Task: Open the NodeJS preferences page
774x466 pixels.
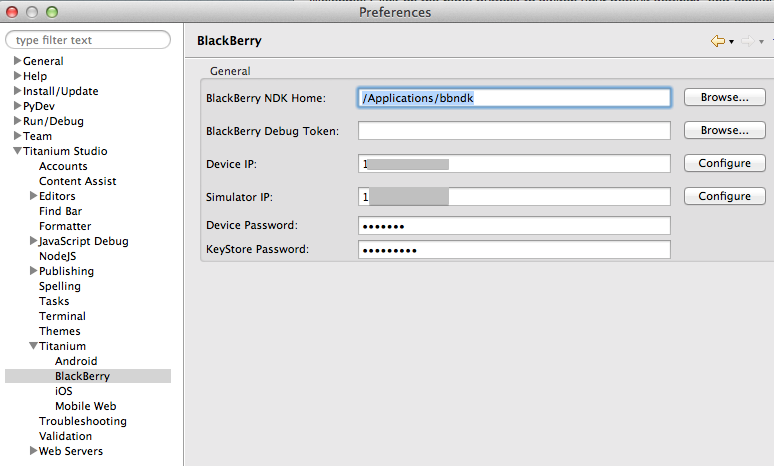Action: coord(57,256)
